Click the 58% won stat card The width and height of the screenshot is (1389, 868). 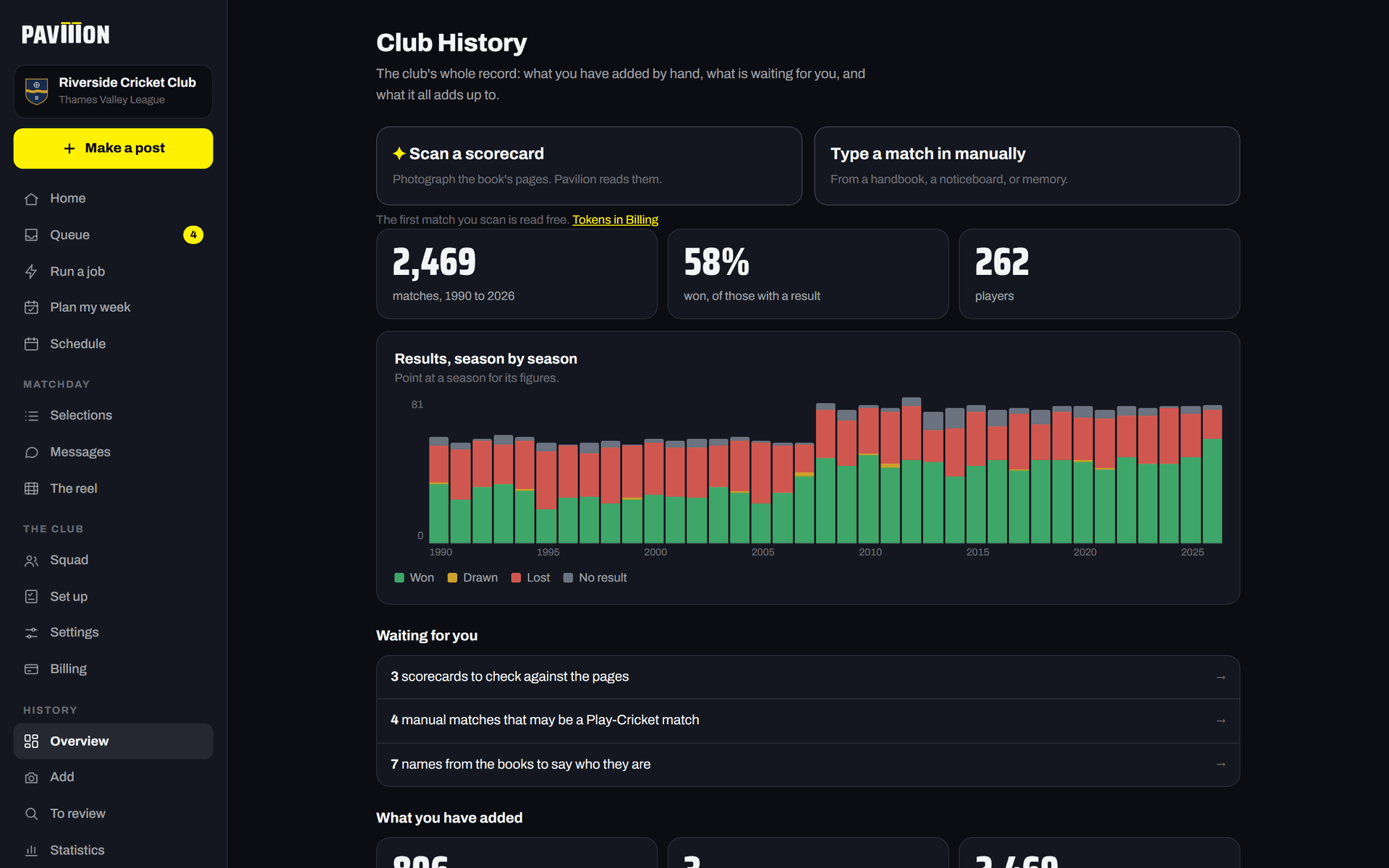point(807,274)
